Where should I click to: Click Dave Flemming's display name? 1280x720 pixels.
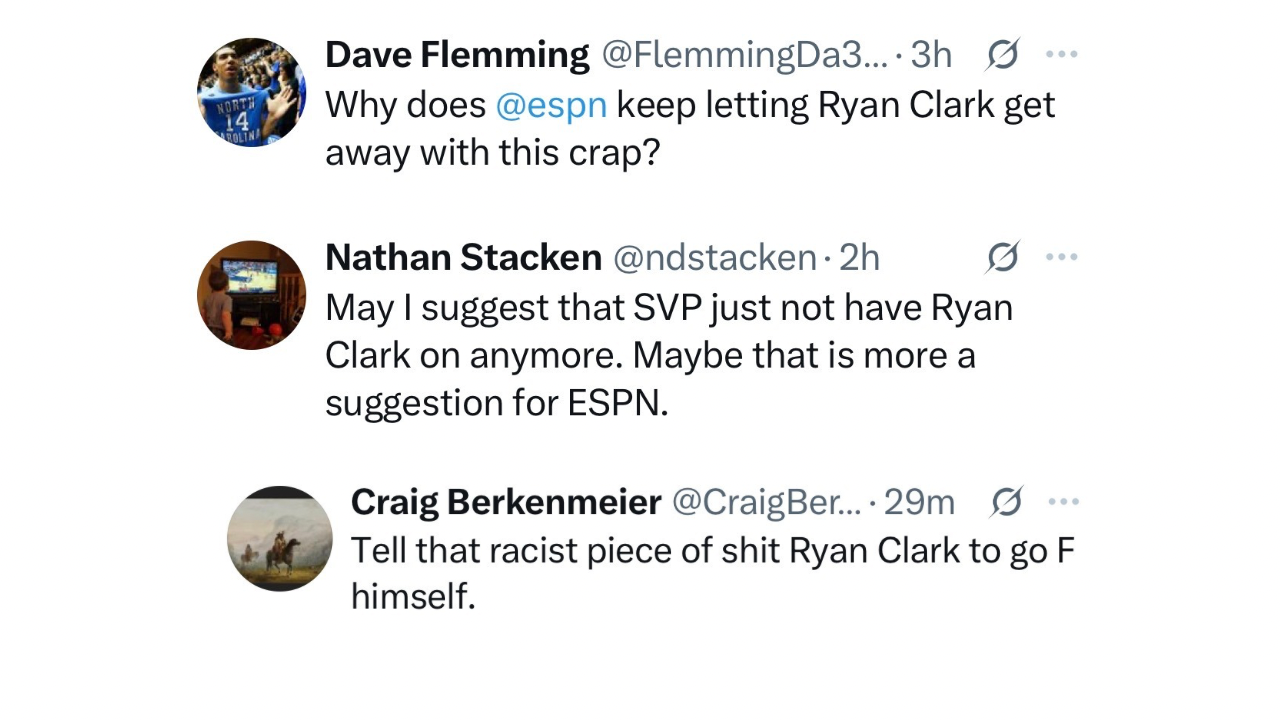pyautogui.click(x=456, y=54)
